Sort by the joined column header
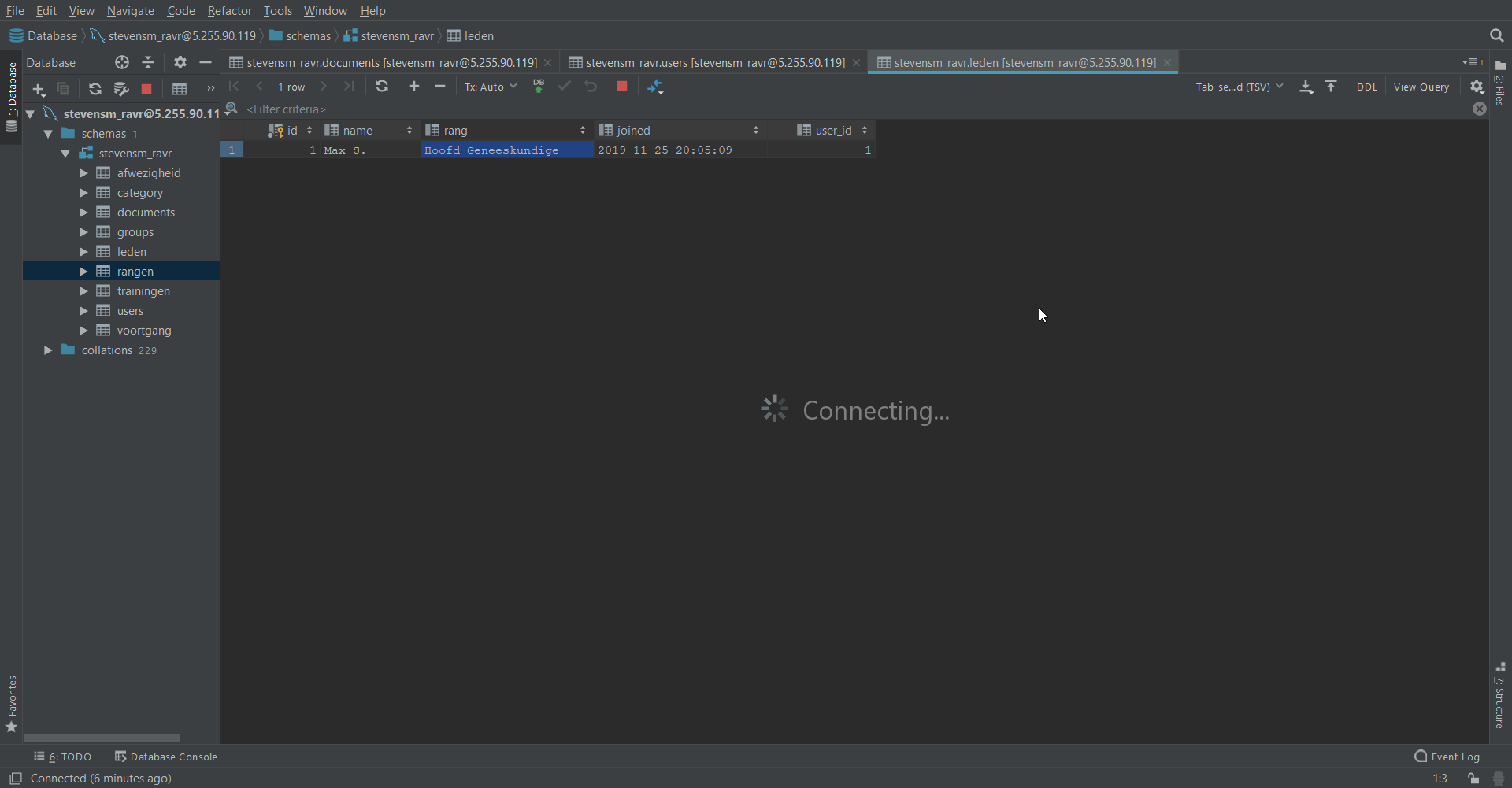 coord(633,131)
